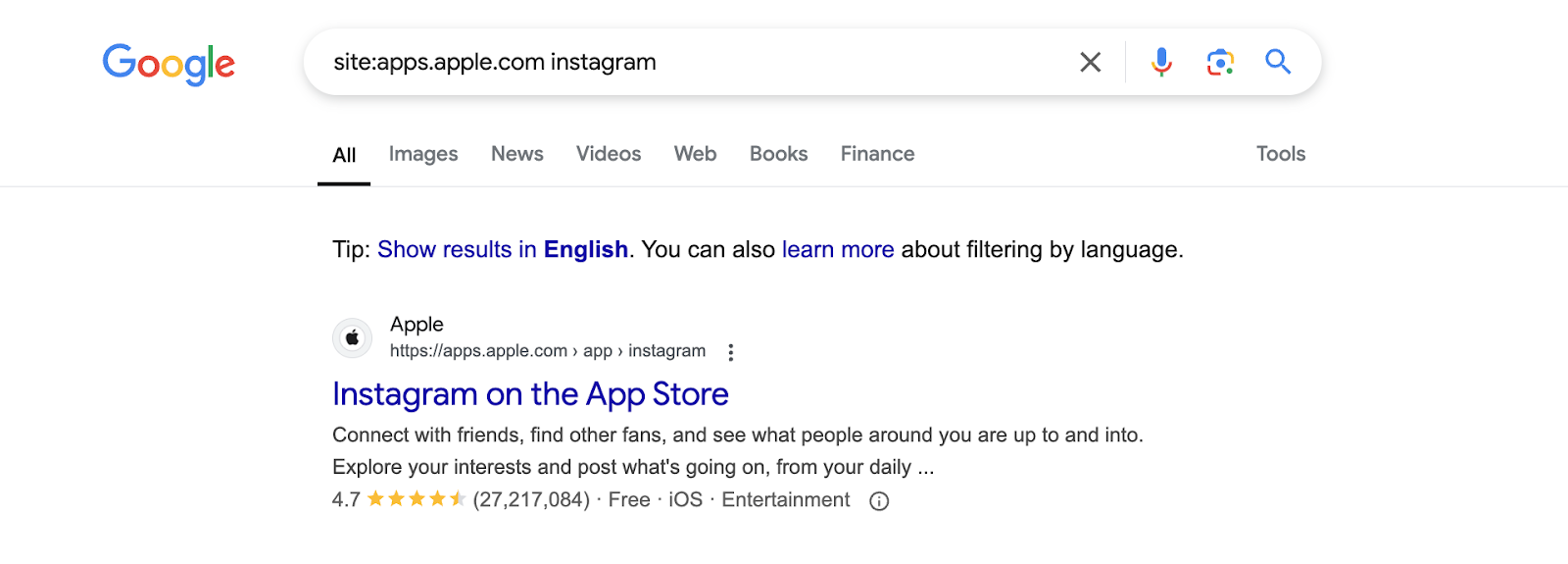
Task: Switch to the News tab
Action: [x=517, y=154]
